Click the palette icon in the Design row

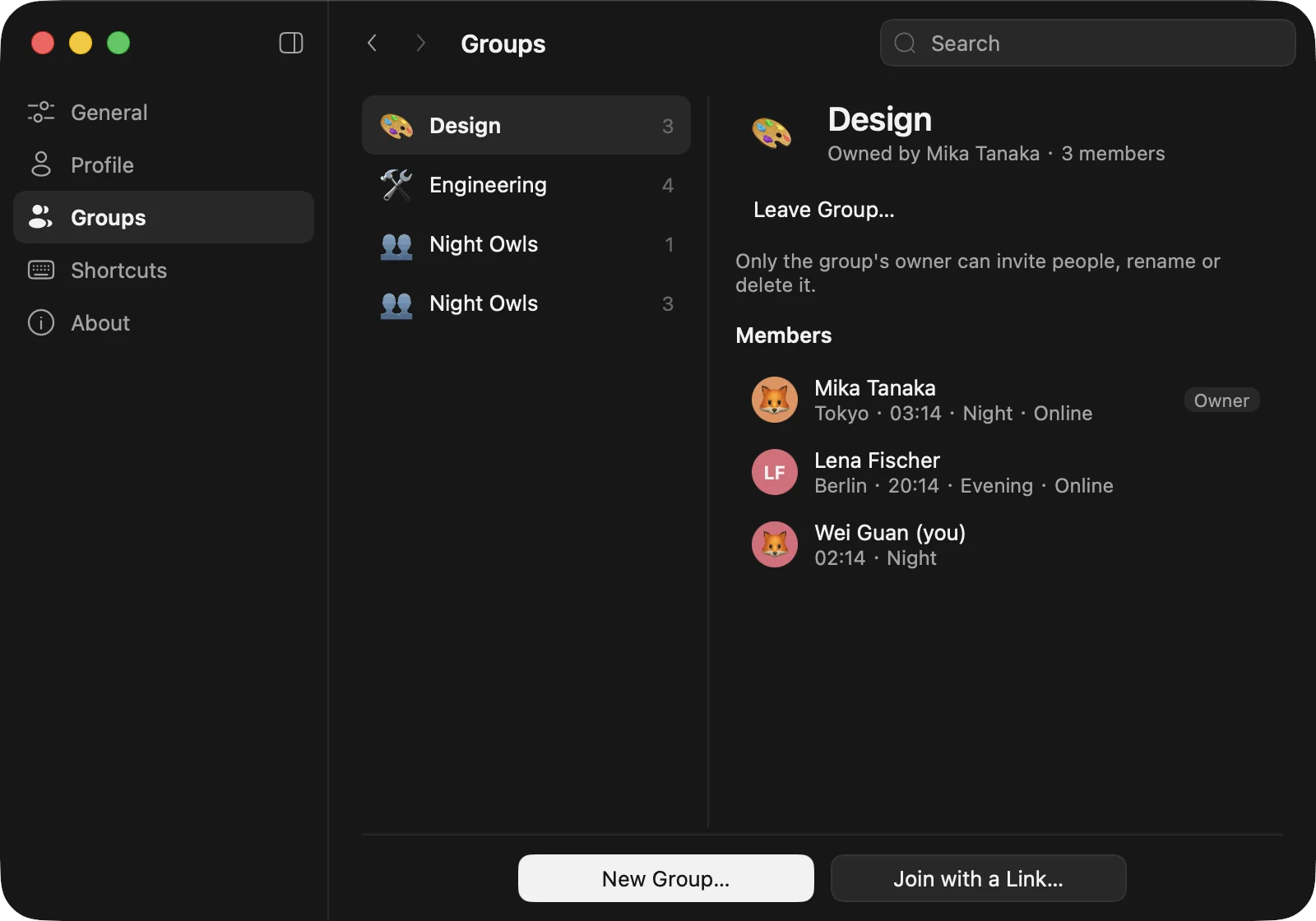[396, 126]
